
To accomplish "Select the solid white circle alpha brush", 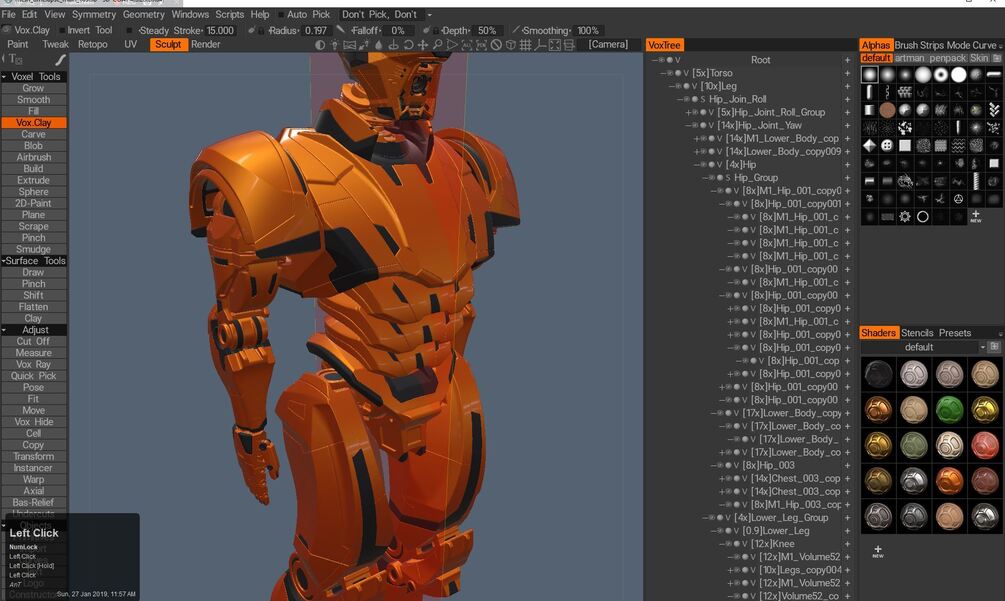I will tap(958, 75).
